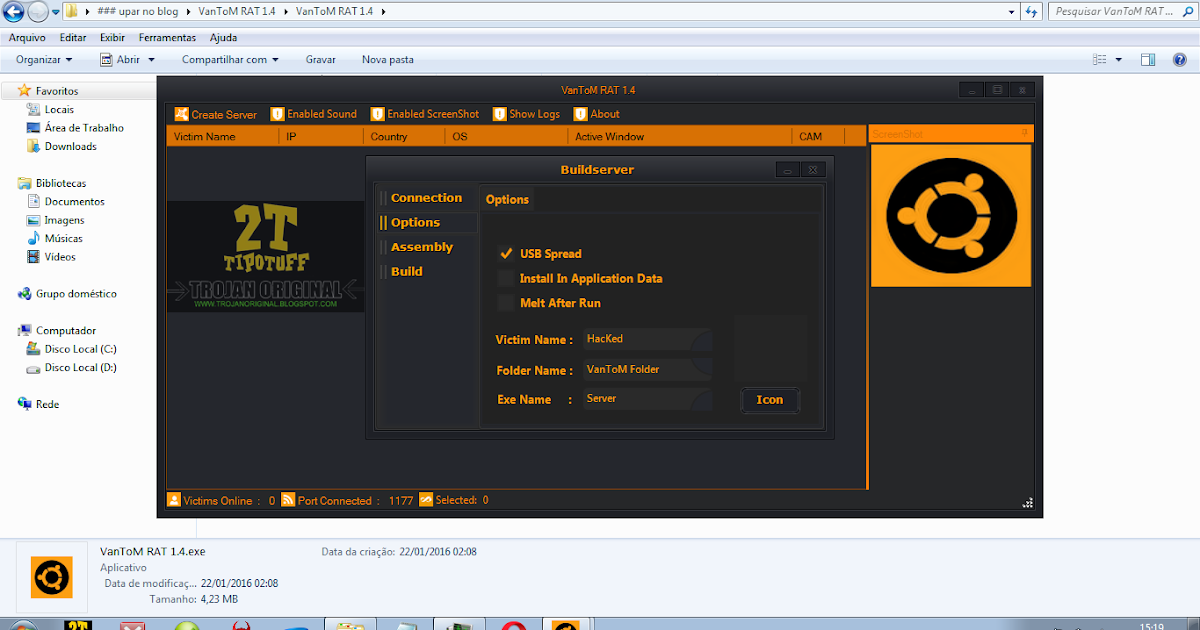Open the Ferramentas menu
Screen dimensions: 1200x630
[x=167, y=37]
